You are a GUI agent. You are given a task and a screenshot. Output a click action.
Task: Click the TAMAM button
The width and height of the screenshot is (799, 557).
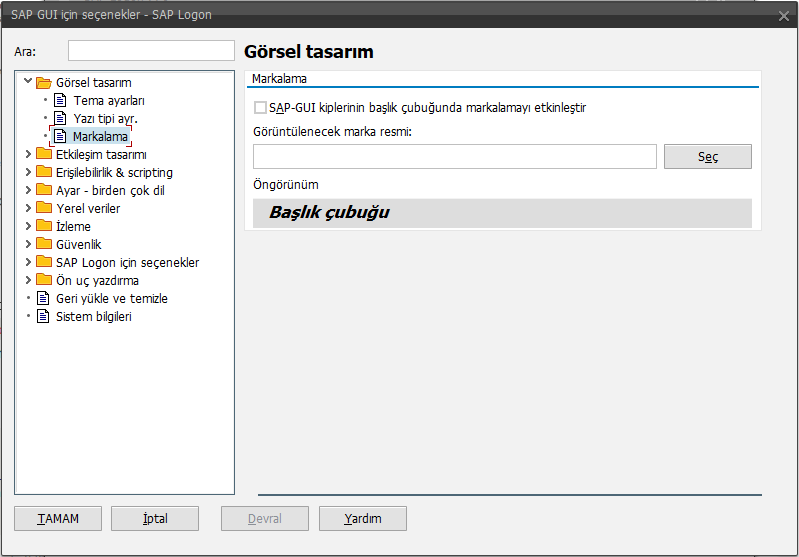click(x=58, y=518)
